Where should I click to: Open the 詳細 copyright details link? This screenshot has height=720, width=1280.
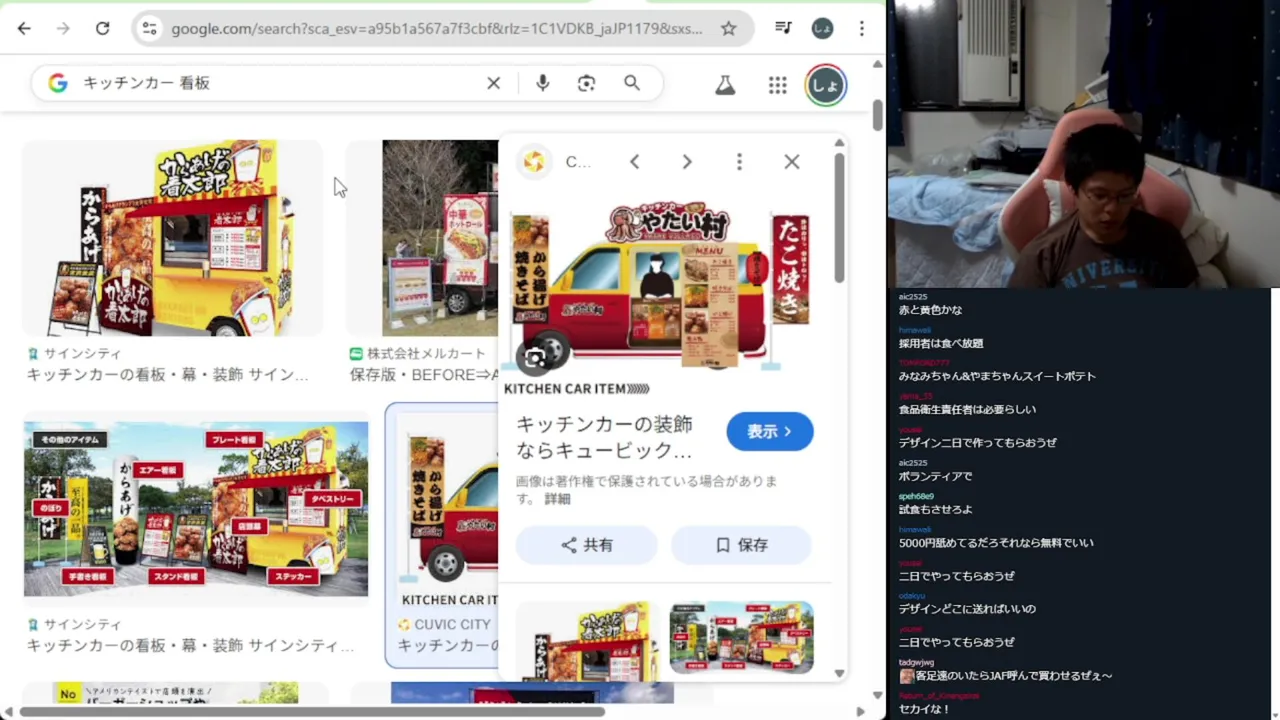(x=557, y=498)
